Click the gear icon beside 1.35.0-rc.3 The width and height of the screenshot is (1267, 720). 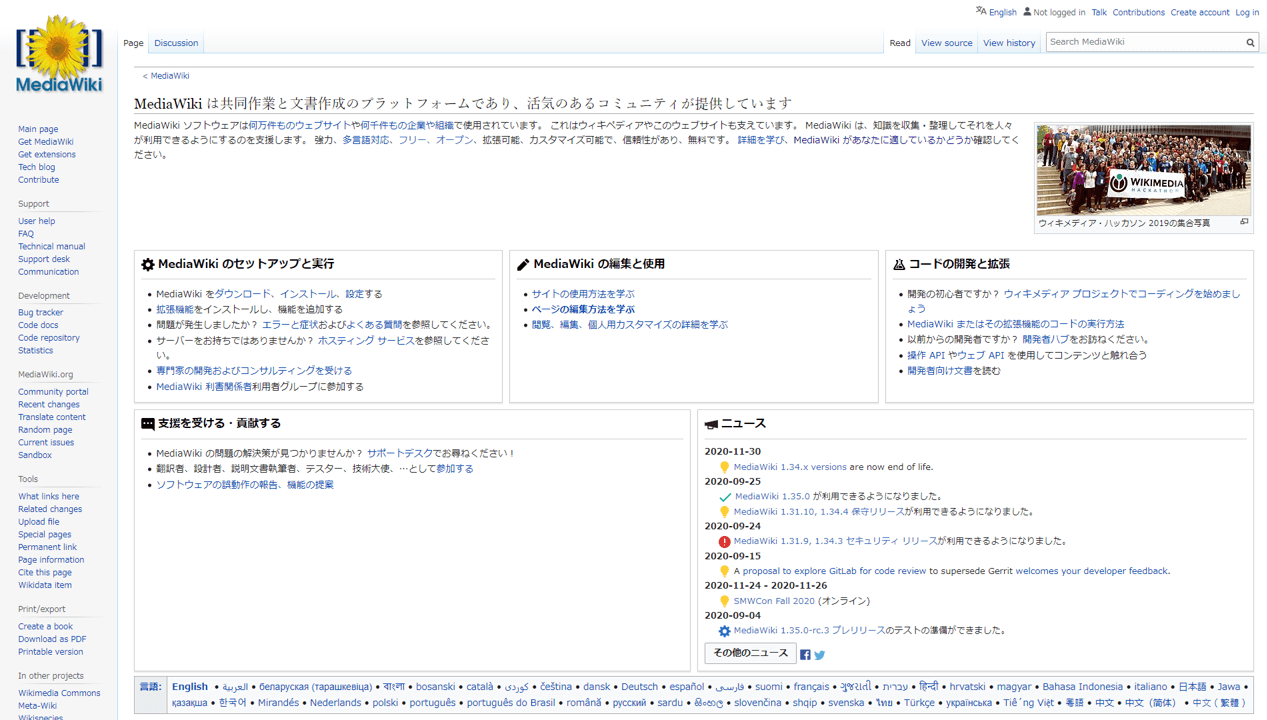724,631
